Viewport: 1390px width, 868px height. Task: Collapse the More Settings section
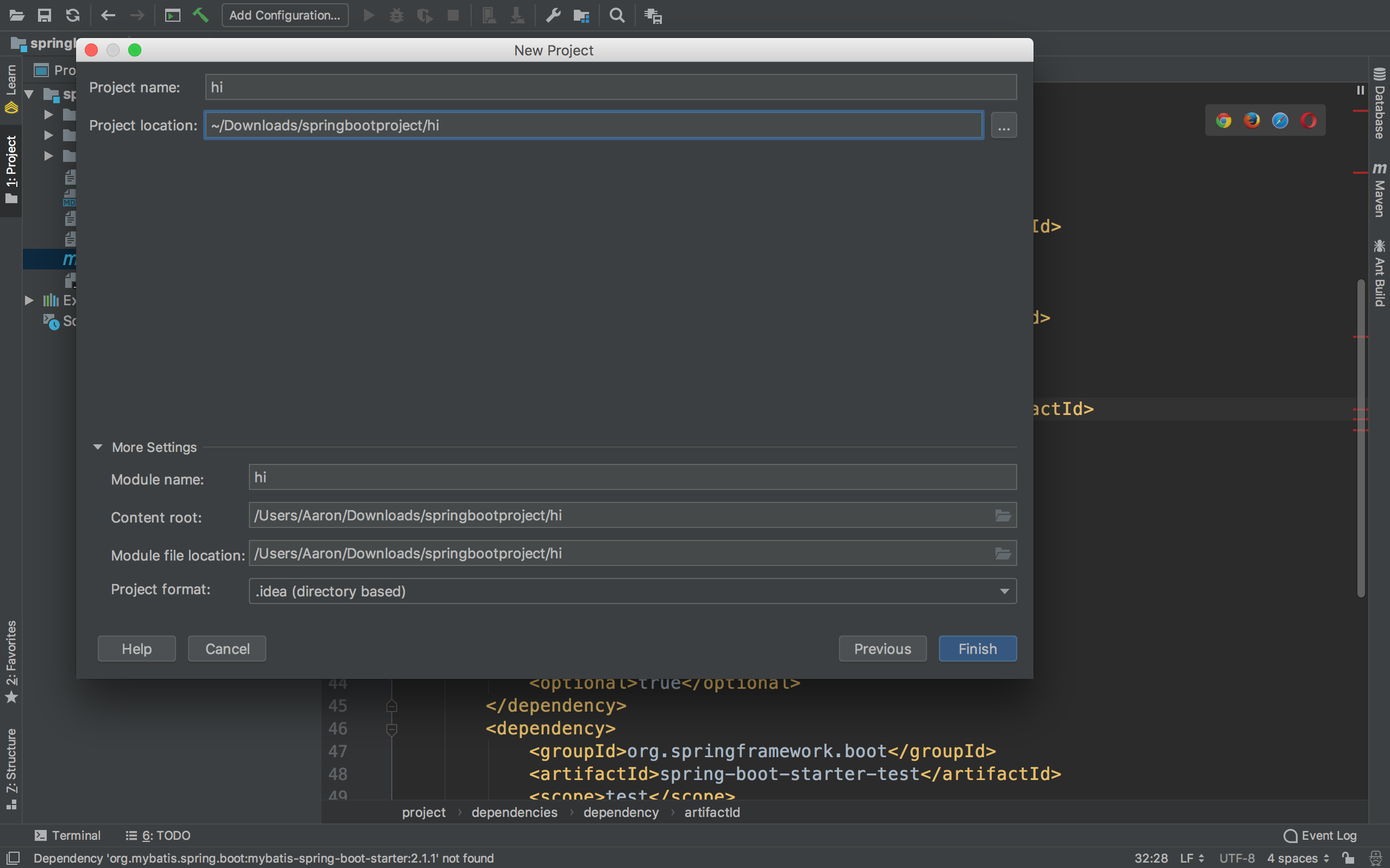(x=98, y=447)
